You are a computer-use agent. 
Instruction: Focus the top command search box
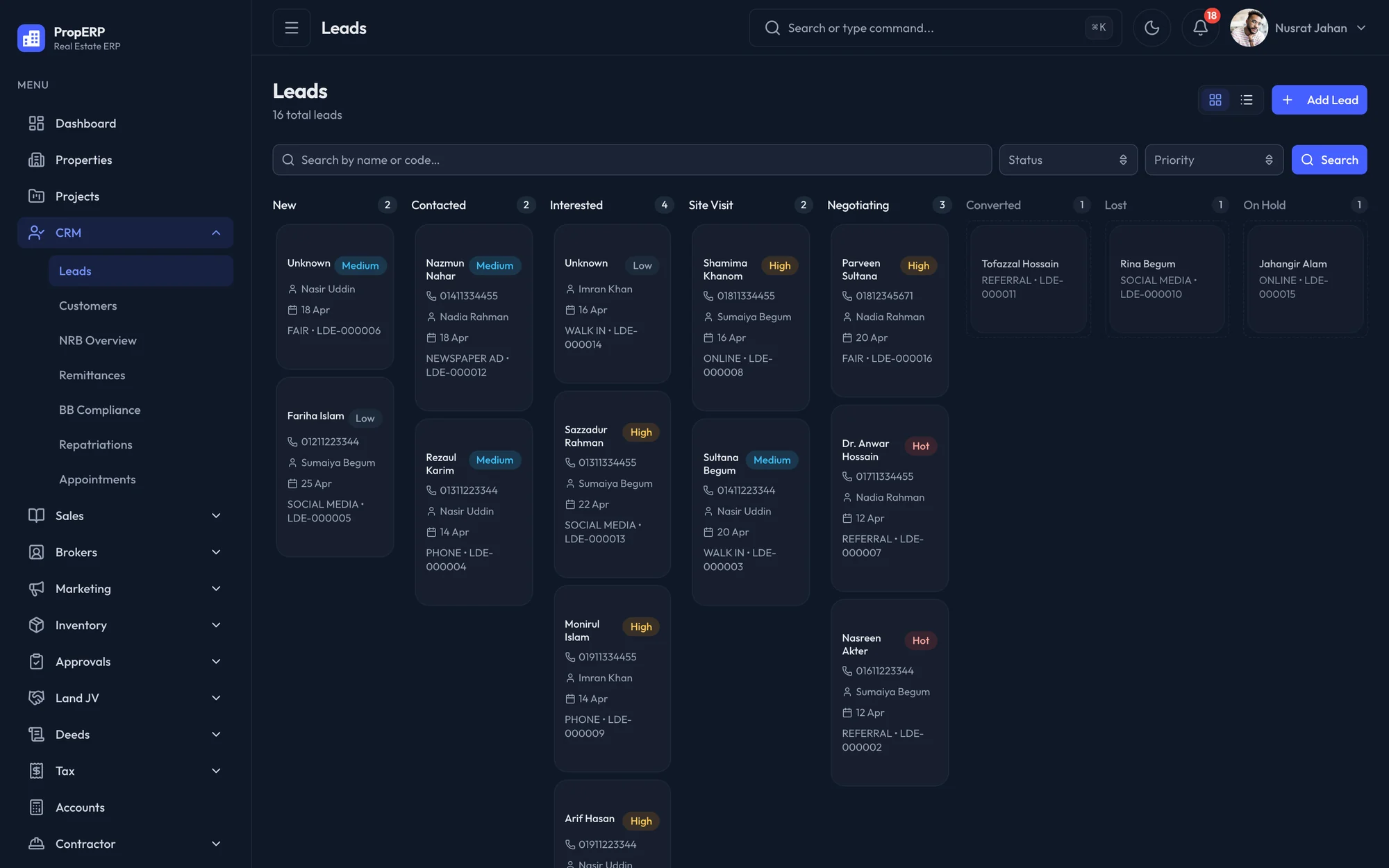point(935,28)
